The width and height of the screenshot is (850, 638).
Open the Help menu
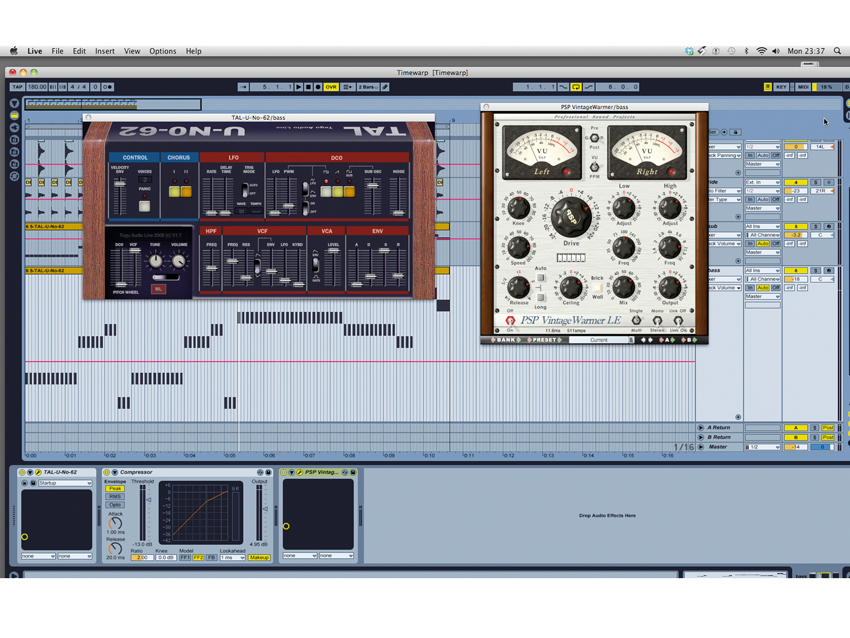click(x=194, y=51)
